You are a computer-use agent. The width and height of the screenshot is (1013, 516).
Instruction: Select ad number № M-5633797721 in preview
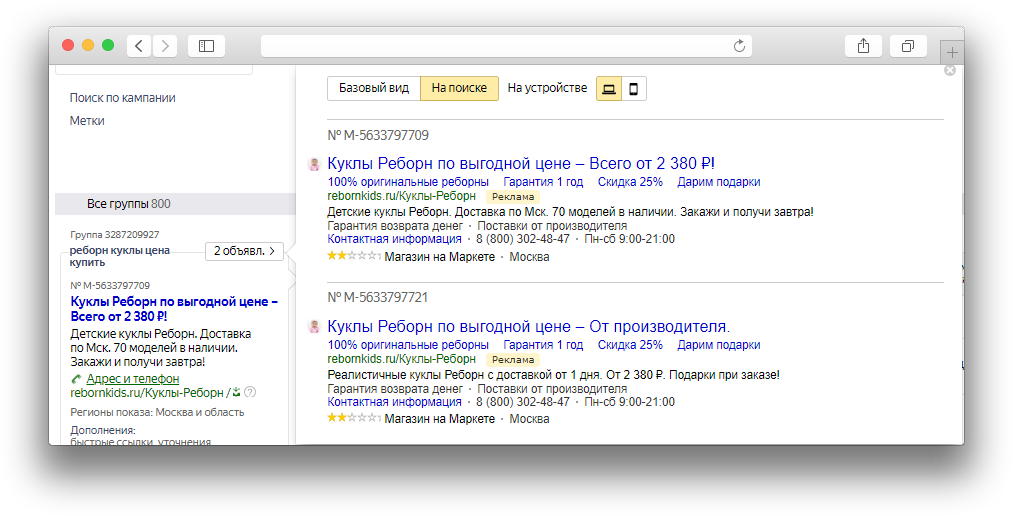click(378, 298)
